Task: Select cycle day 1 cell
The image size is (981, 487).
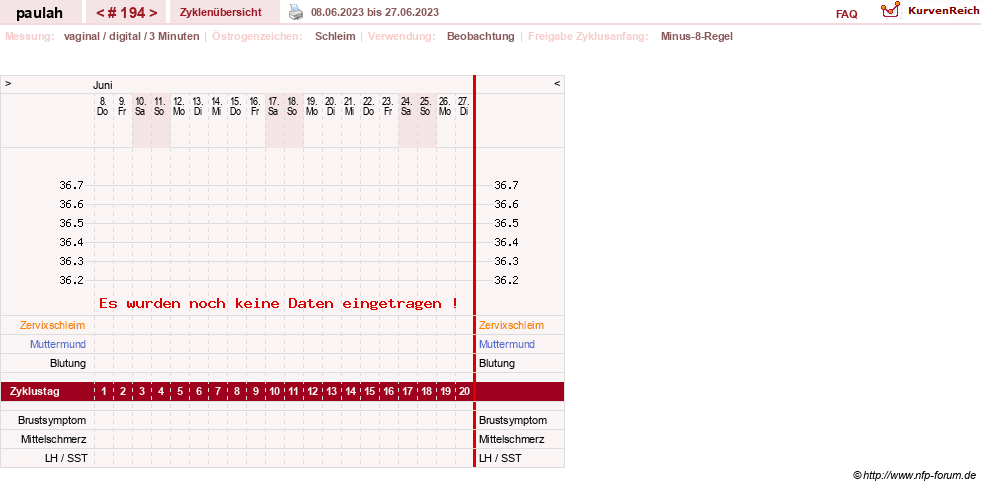Action: click(x=104, y=392)
